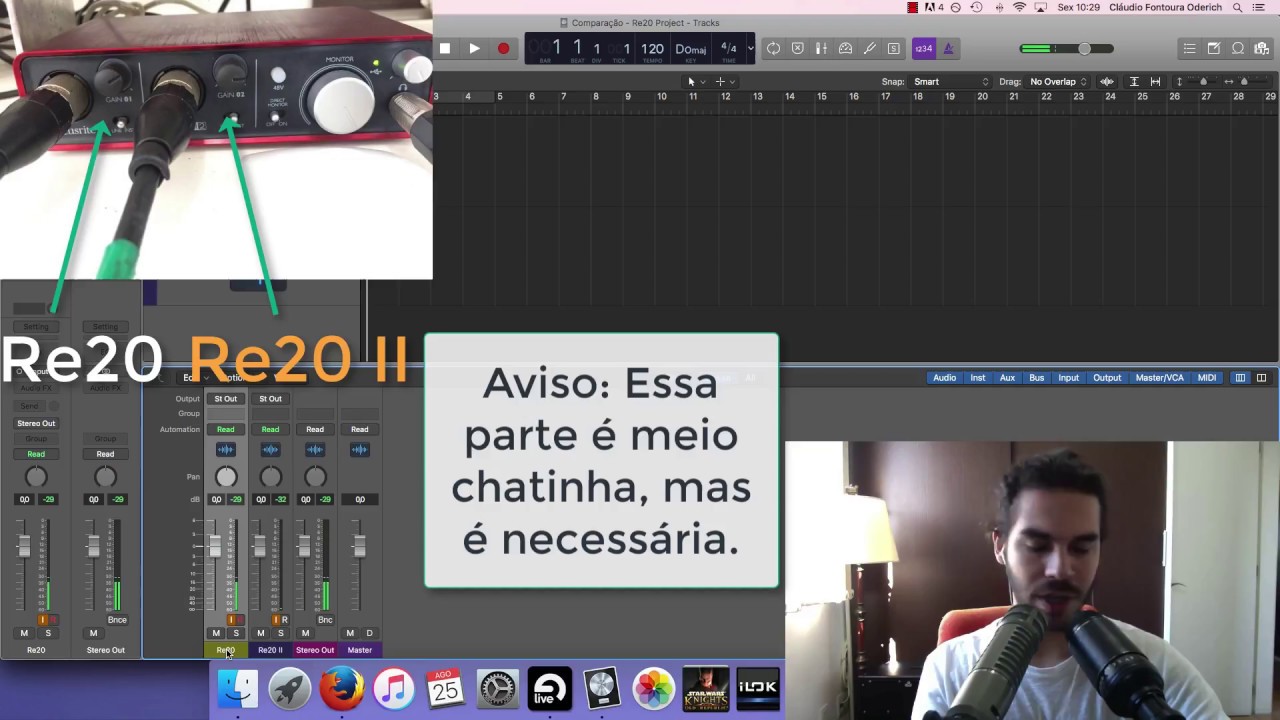Toggle the Aux filter in the mixer
Screen dimensions: 1280x720
(x=1007, y=378)
